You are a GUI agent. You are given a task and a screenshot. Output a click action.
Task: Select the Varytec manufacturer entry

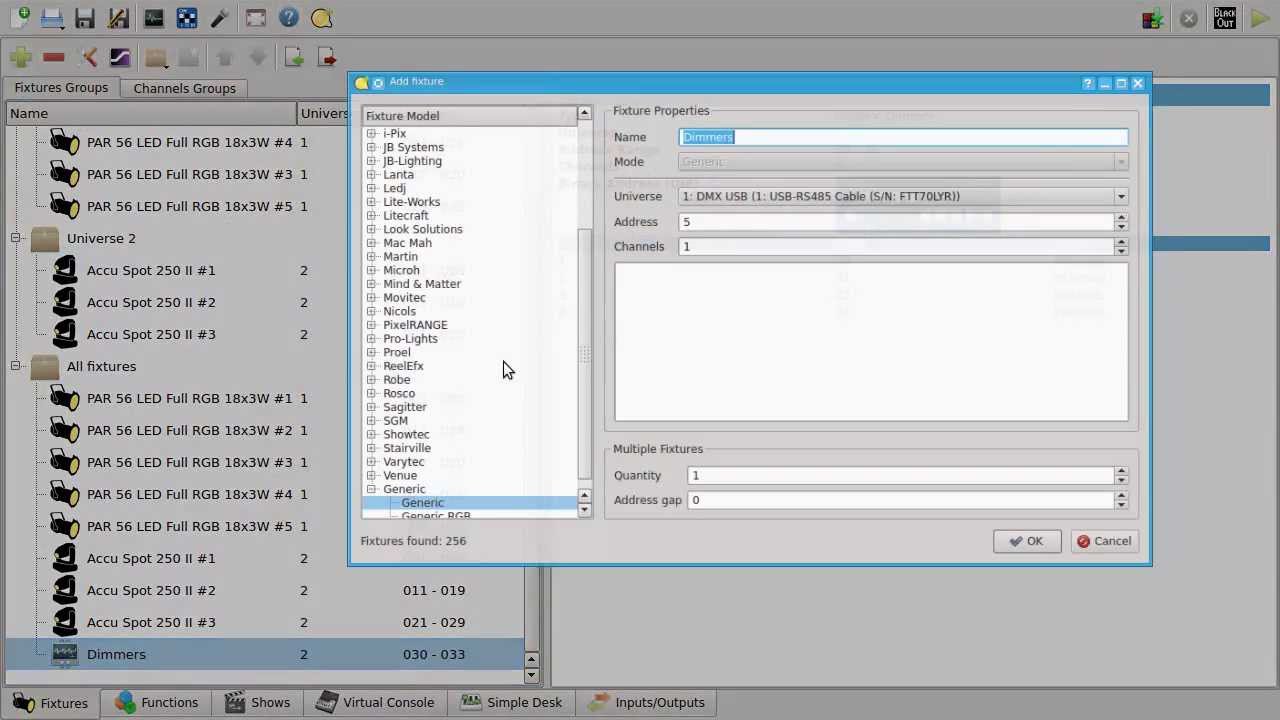[x=403, y=462]
